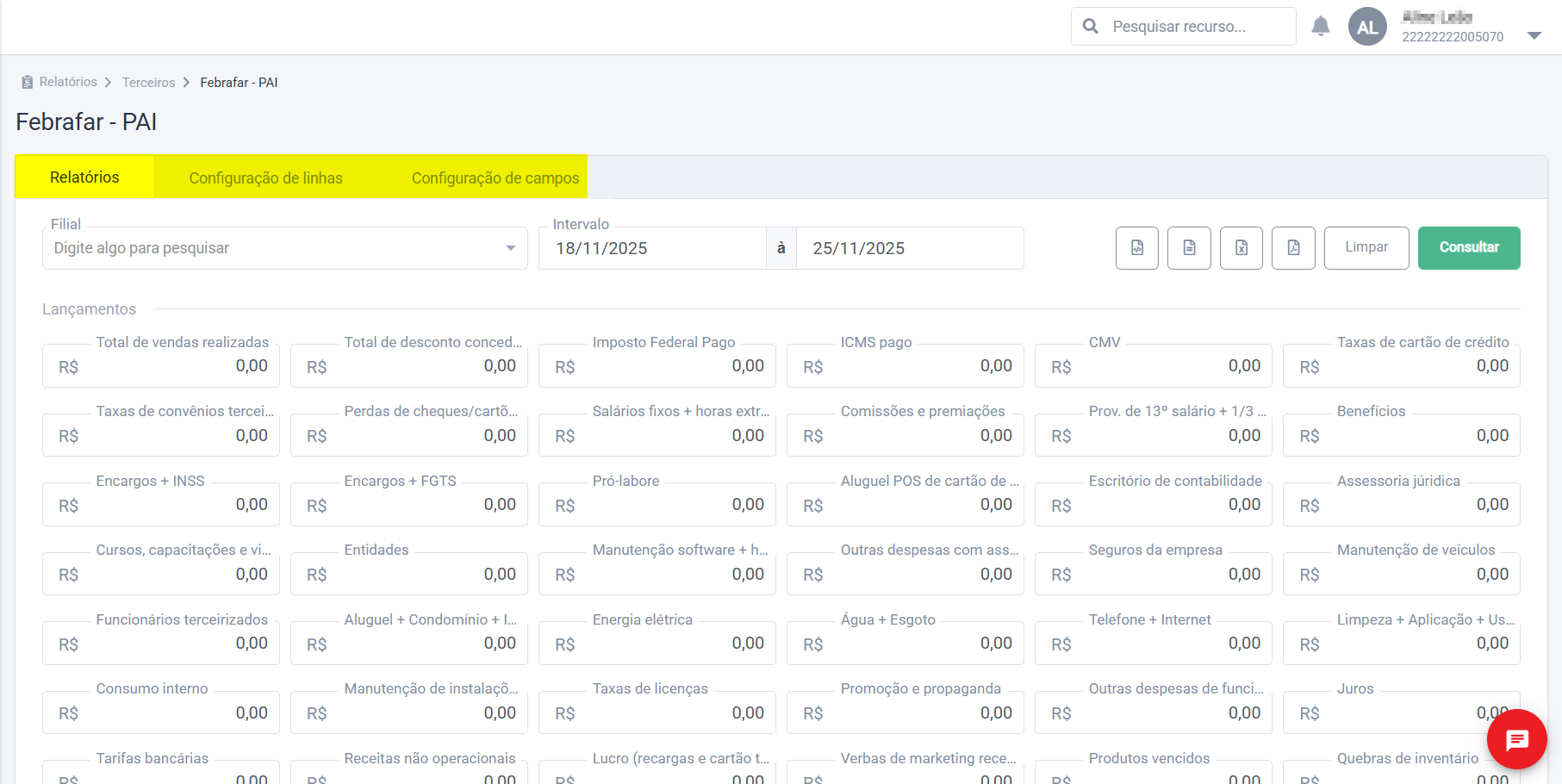Focus the Total de desconto concedido field

(x=409, y=366)
